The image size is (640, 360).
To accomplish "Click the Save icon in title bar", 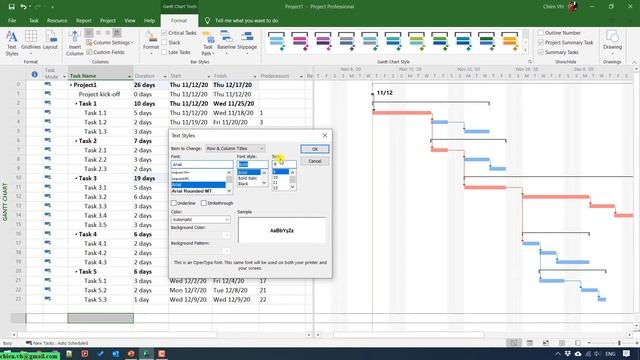I will point(11,7).
